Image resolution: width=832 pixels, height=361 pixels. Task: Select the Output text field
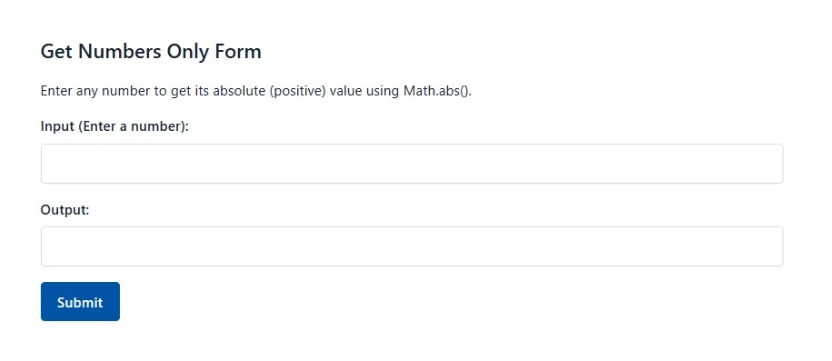(x=412, y=246)
